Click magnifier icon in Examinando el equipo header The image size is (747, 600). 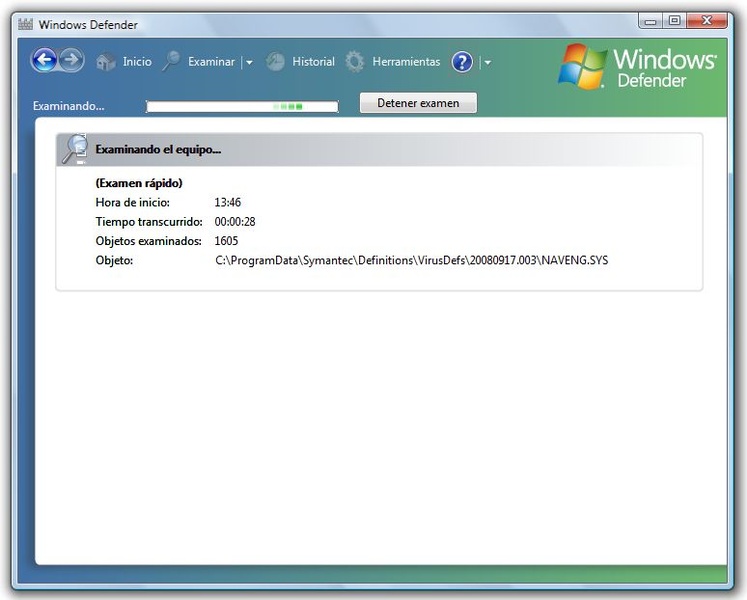[74, 149]
